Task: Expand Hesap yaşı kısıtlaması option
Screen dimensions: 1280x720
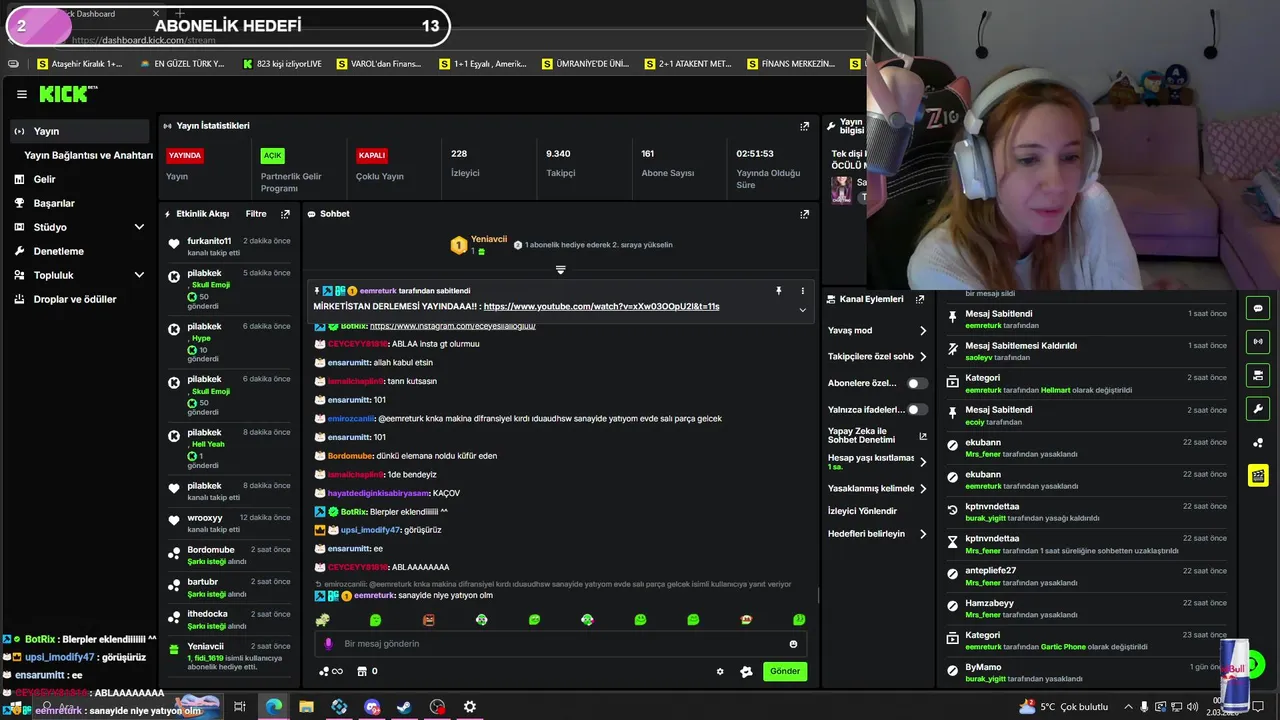Action: (878, 461)
